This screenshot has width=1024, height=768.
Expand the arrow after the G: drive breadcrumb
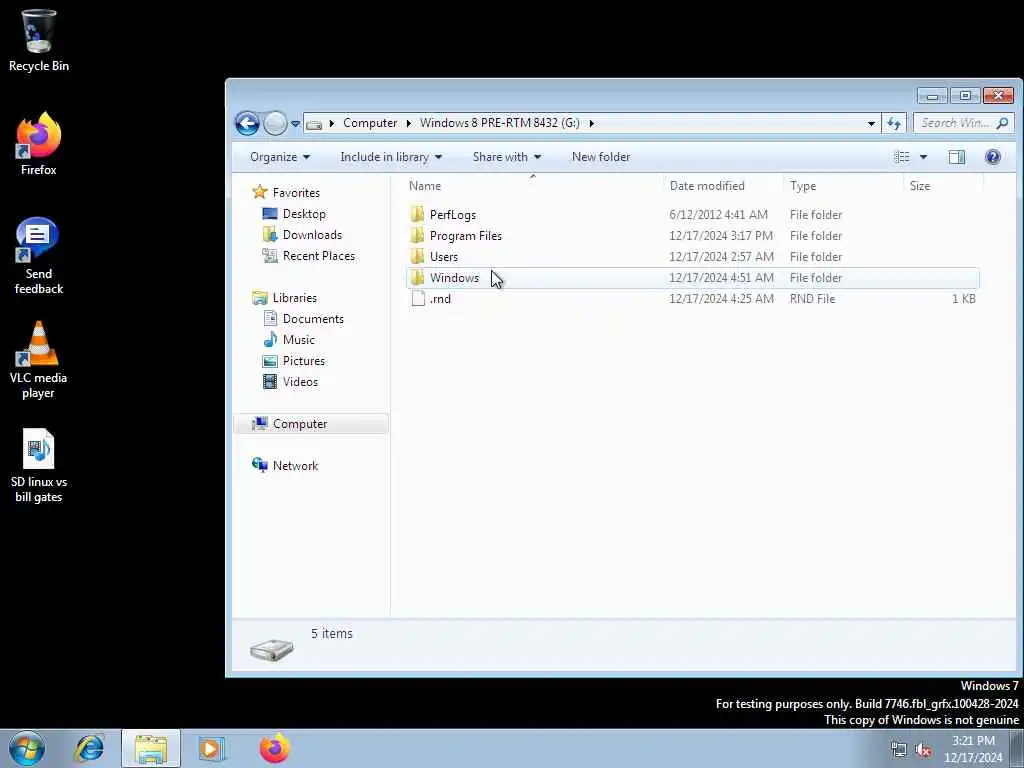tap(591, 123)
